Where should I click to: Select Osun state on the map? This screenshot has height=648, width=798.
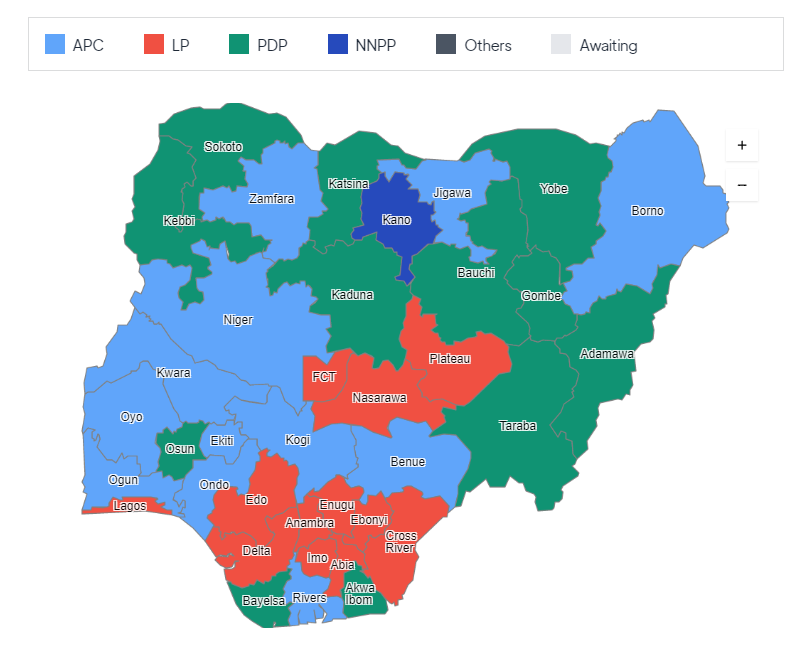[x=180, y=449]
